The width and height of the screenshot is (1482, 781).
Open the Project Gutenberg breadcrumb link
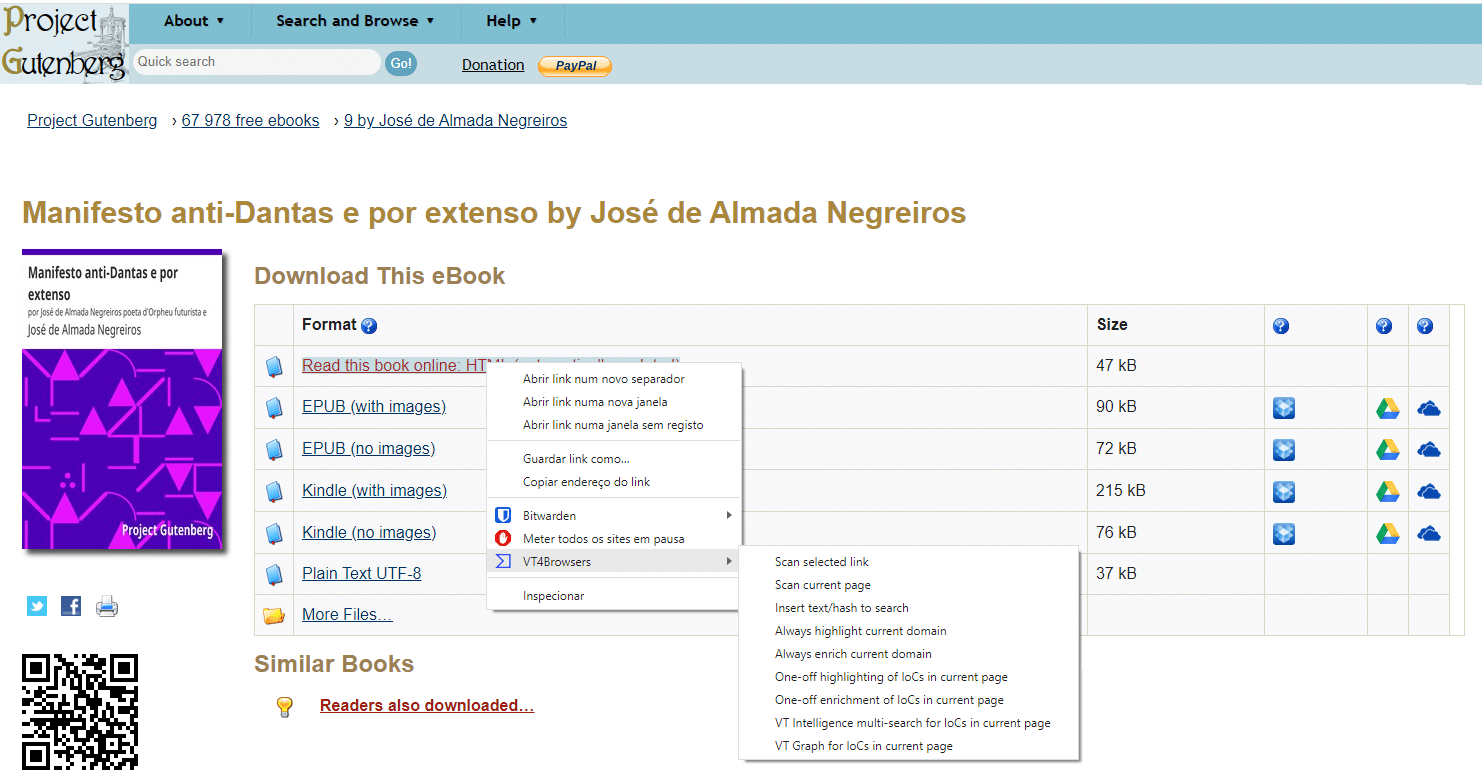click(x=92, y=121)
